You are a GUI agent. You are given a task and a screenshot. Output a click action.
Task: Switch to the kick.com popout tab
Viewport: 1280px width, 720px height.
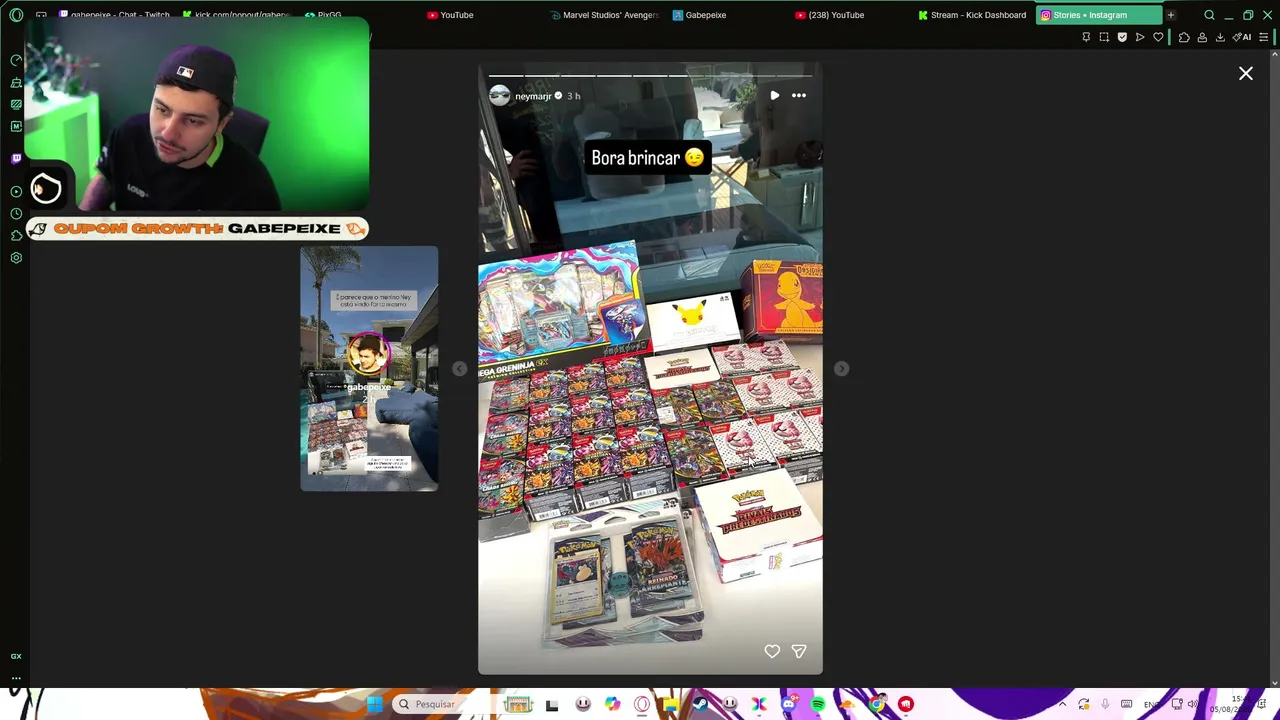pos(236,15)
